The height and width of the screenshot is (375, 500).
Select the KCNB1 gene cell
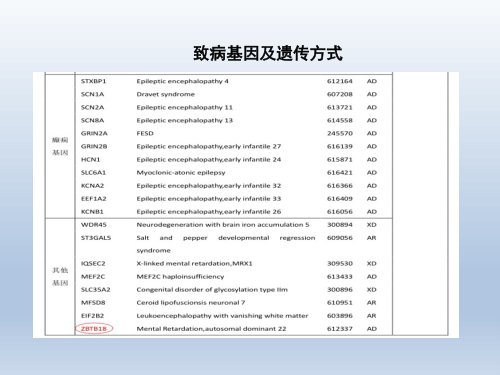[x=92, y=212]
